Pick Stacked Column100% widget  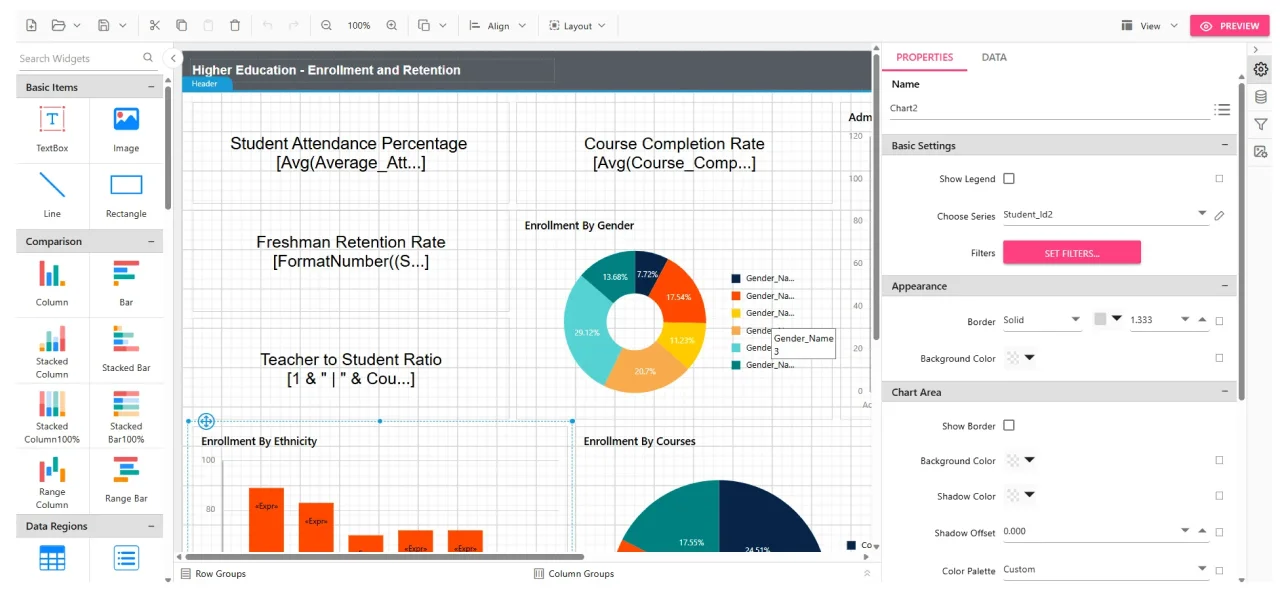tap(52, 417)
